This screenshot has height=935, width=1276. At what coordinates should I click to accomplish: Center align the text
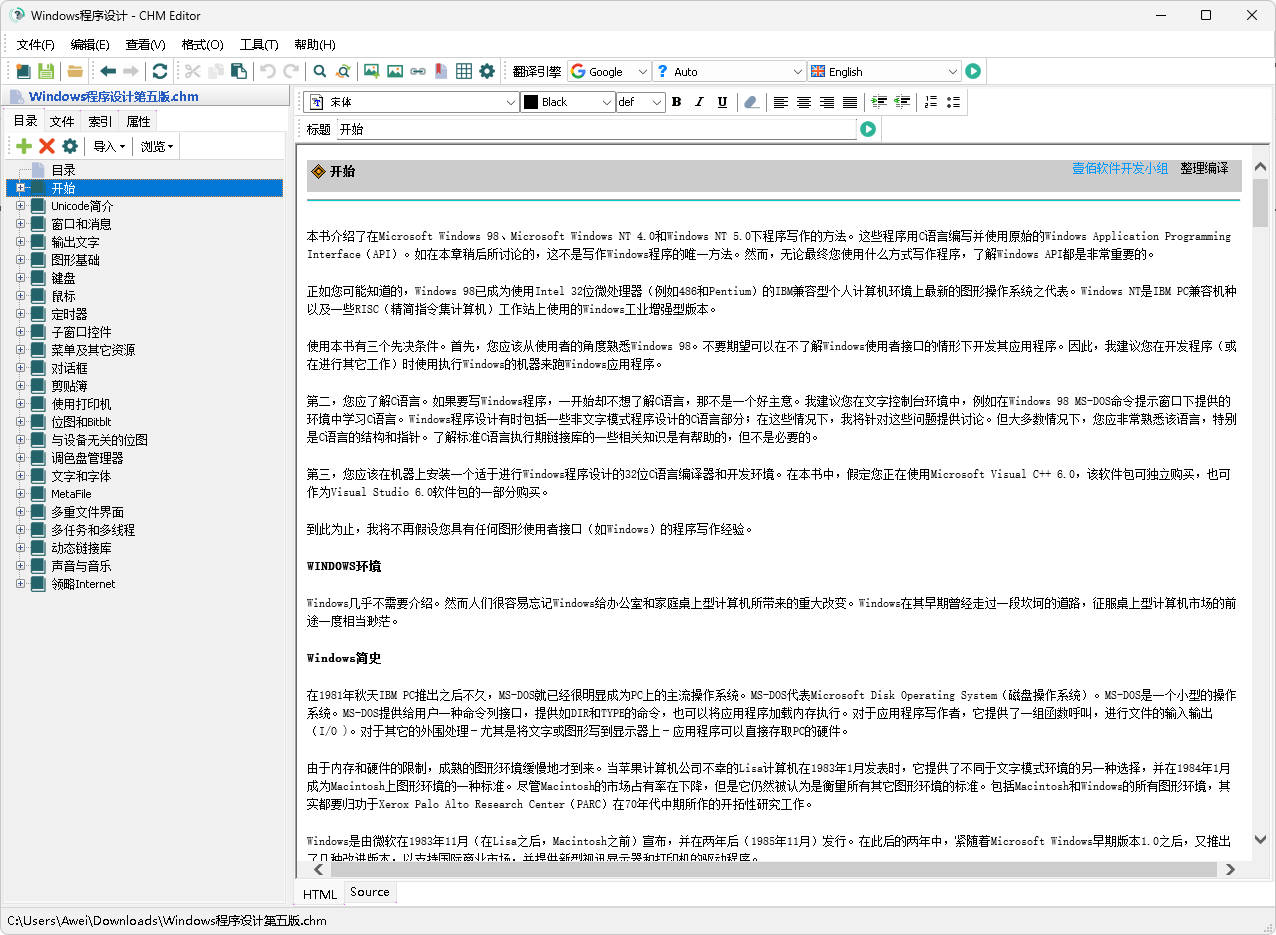coord(804,102)
